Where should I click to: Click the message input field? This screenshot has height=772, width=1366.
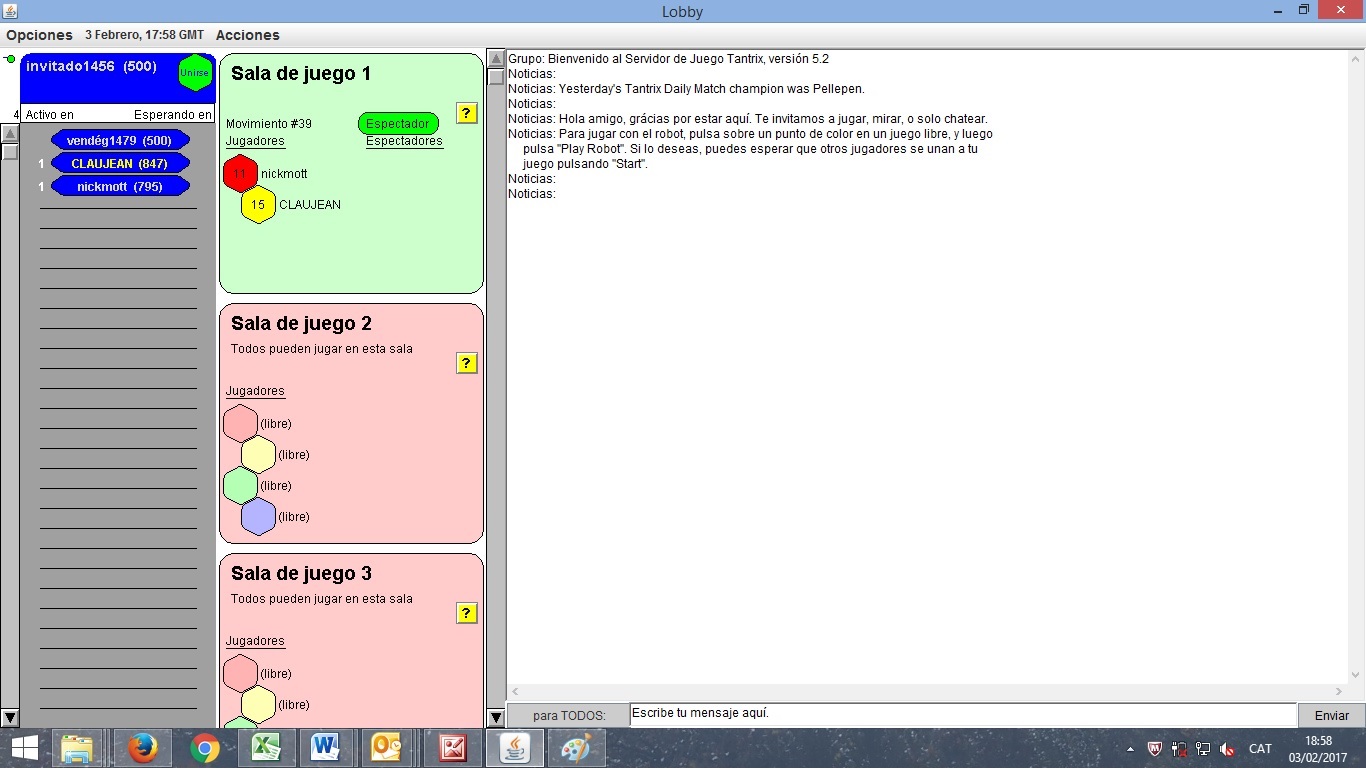(x=962, y=714)
